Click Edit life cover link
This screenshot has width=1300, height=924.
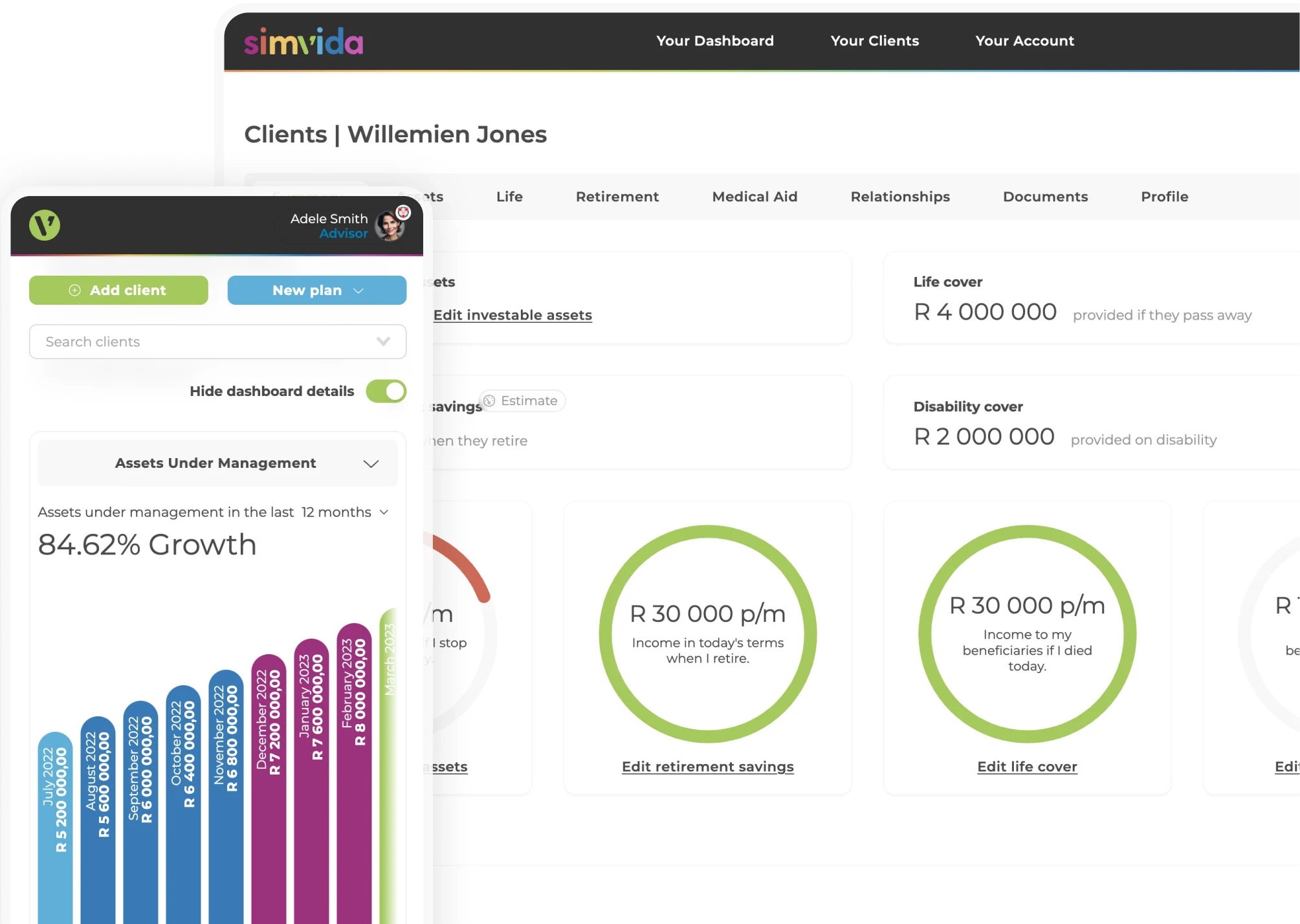[x=1028, y=767]
